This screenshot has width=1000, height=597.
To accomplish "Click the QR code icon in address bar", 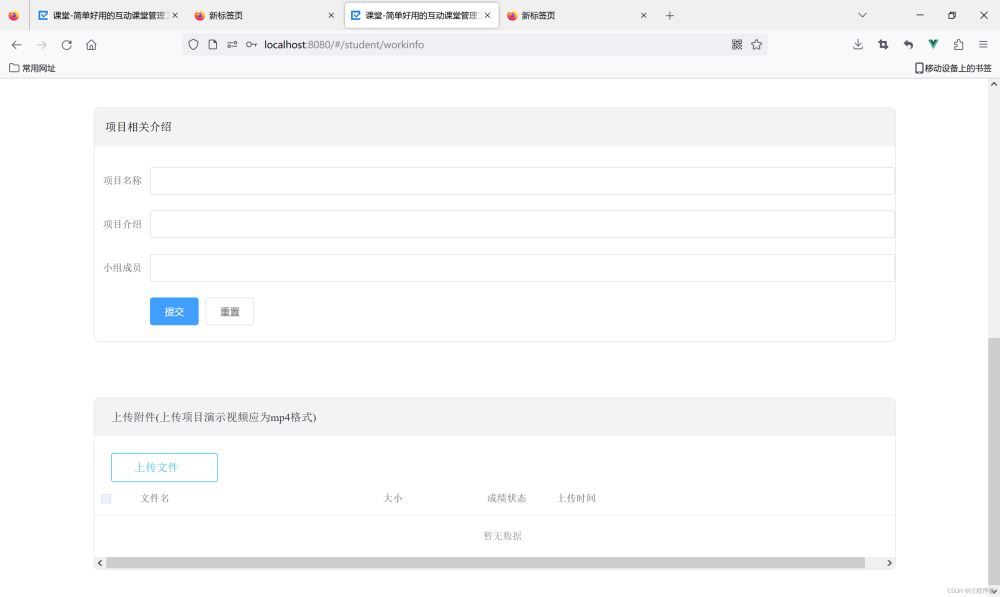I will point(737,45).
